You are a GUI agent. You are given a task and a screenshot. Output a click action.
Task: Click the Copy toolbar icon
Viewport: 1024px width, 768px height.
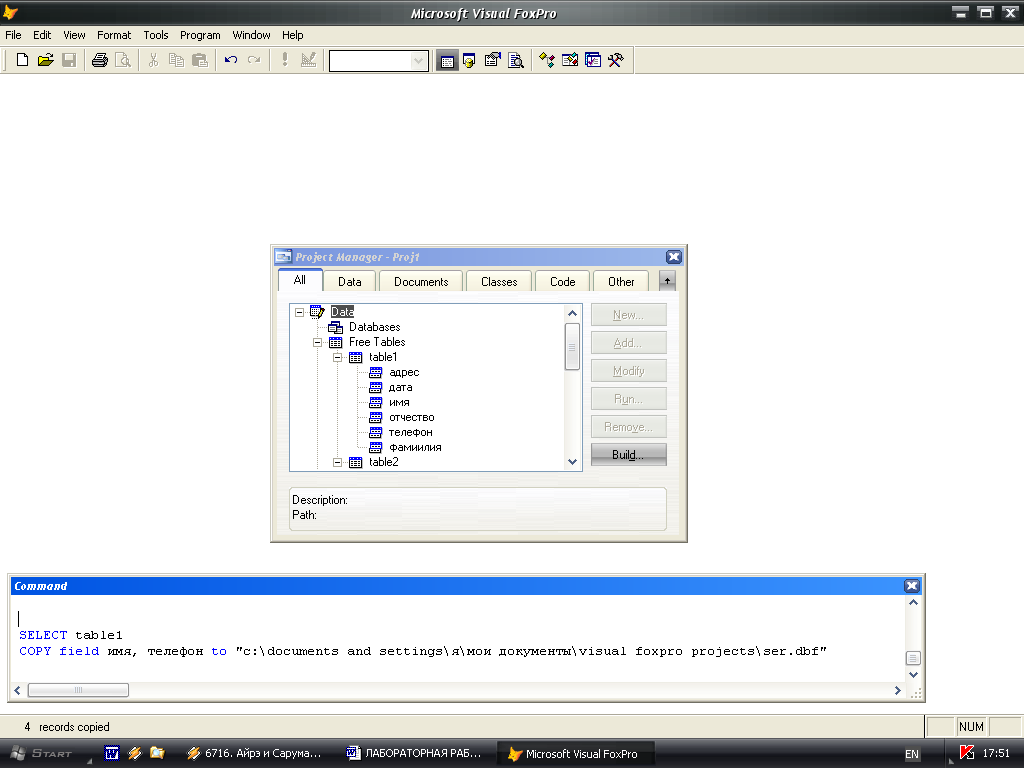click(x=176, y=60)
